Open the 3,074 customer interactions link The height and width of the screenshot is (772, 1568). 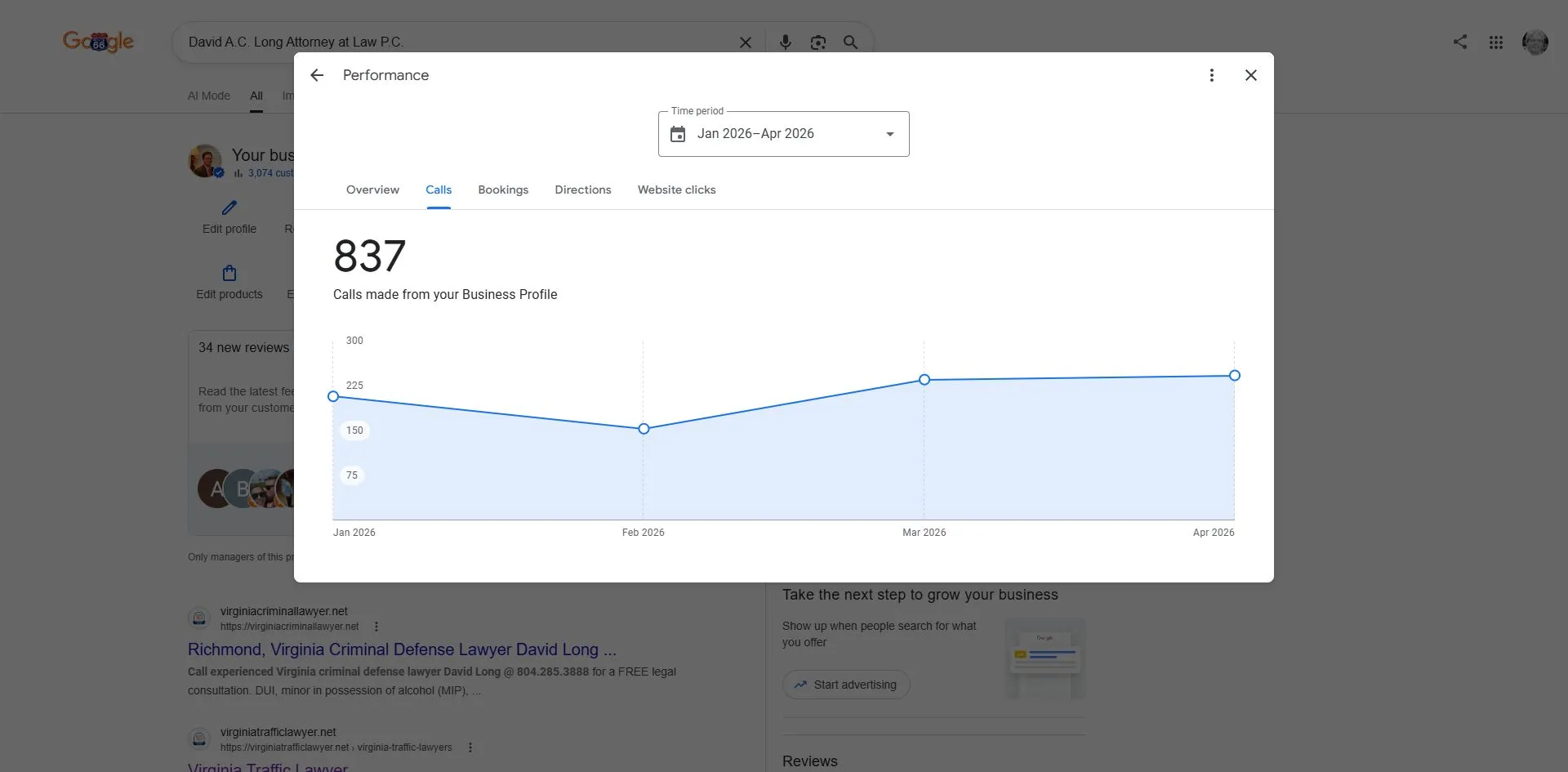[x=270, y=173]
